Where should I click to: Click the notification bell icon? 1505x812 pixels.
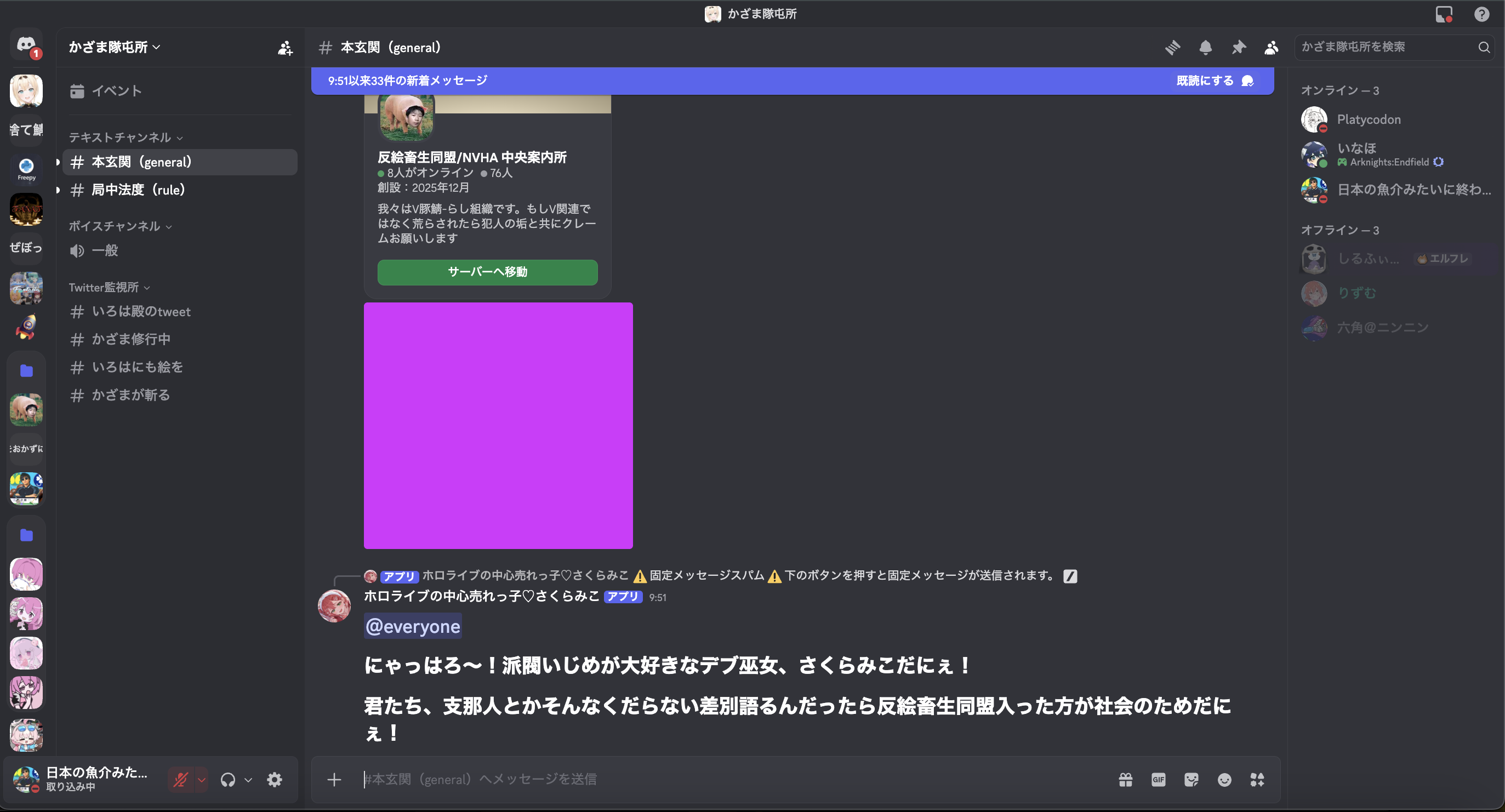[x=1205, y=47]
